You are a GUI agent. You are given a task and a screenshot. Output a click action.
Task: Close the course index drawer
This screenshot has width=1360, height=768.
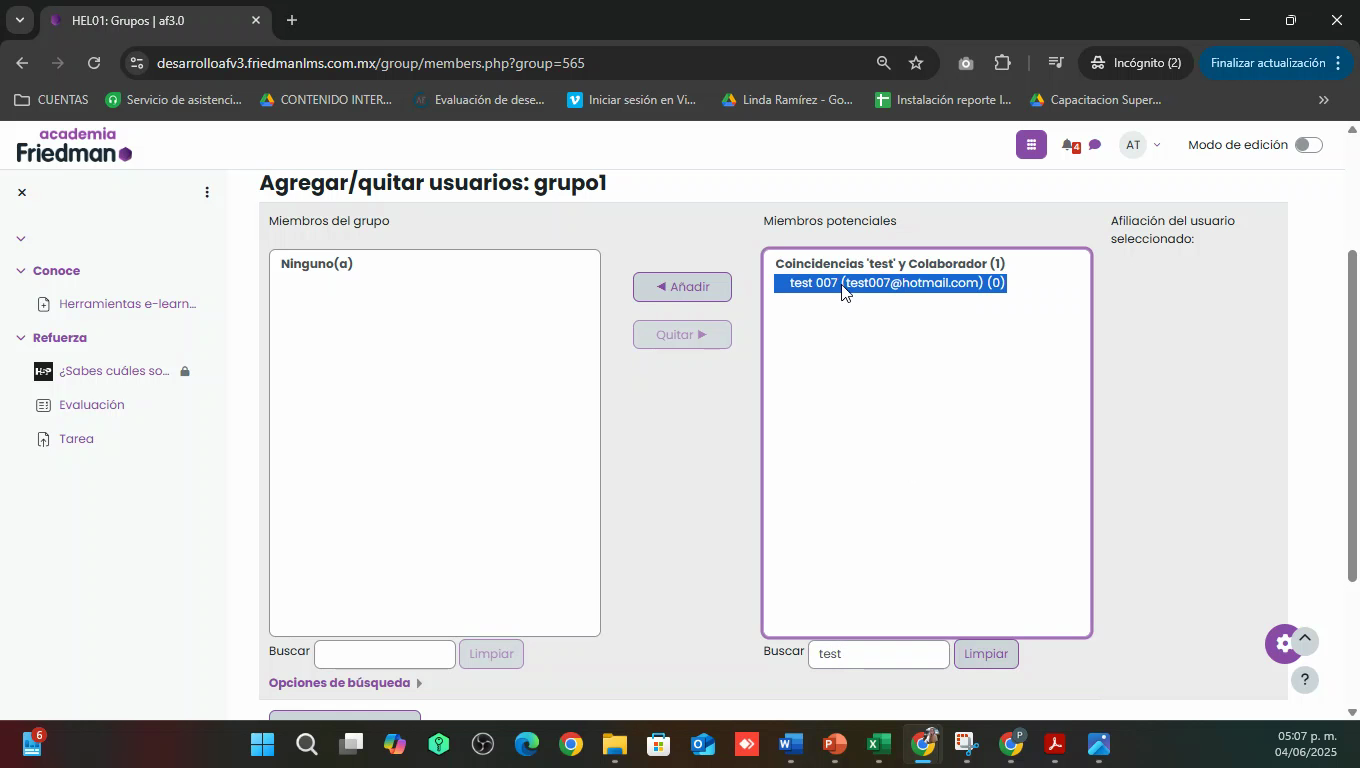click(x=22, y=192)
